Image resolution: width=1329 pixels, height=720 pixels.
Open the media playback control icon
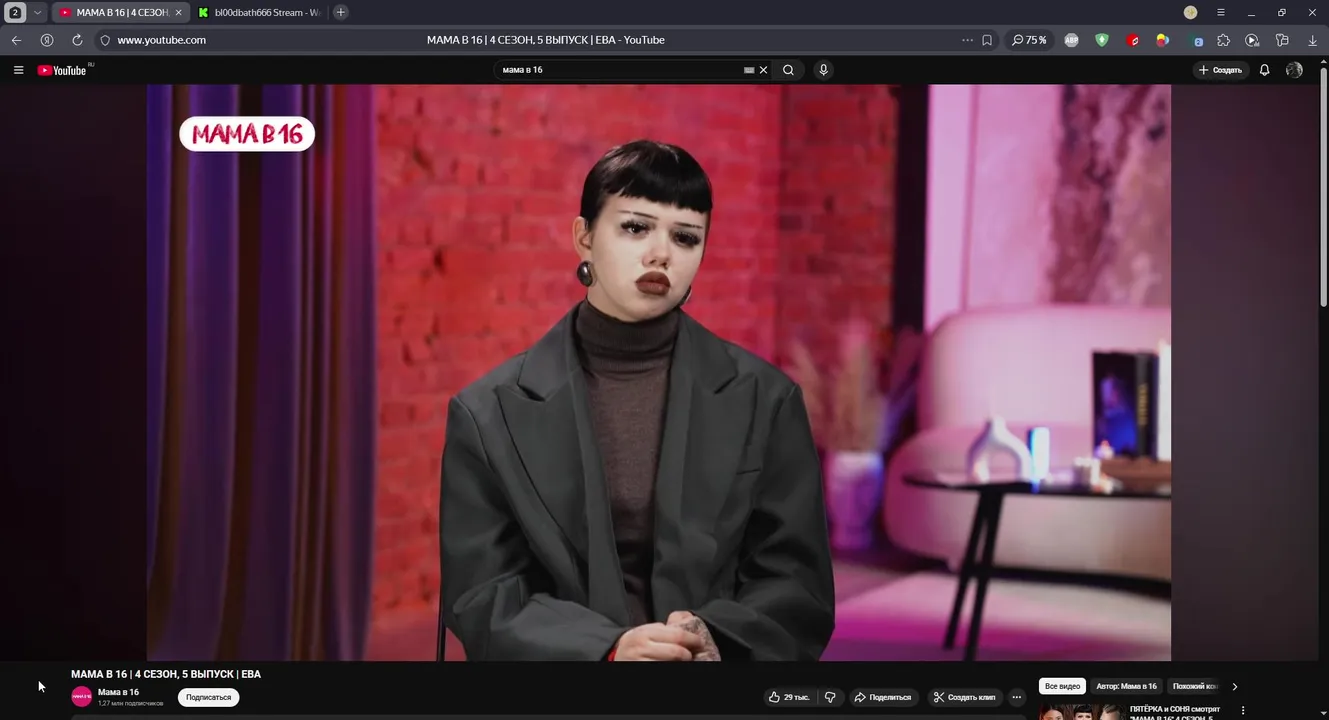tap(1252, 40)
